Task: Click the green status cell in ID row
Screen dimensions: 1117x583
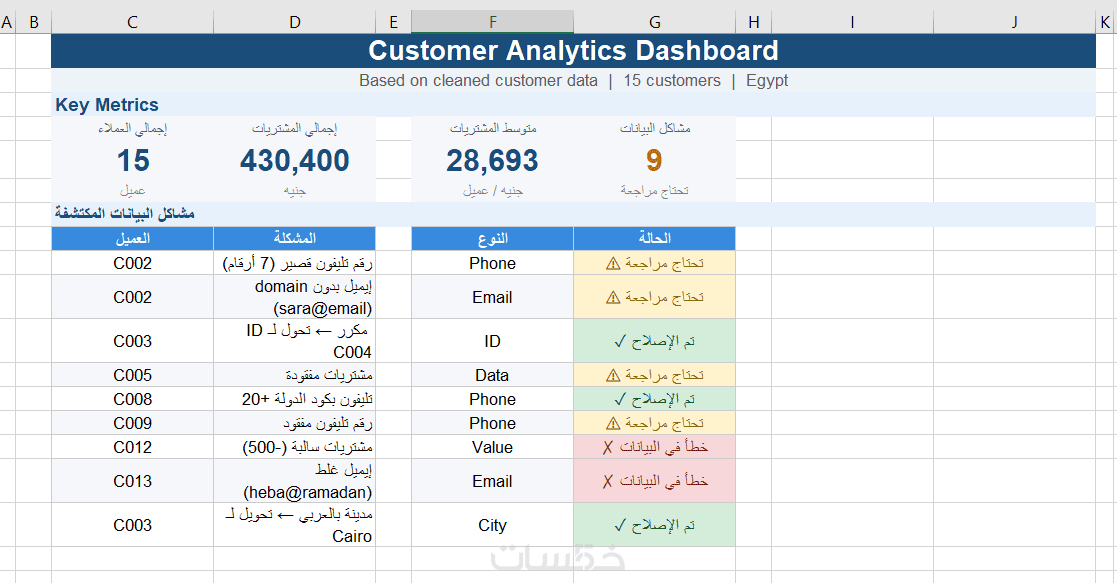Action: coord(654,341)
